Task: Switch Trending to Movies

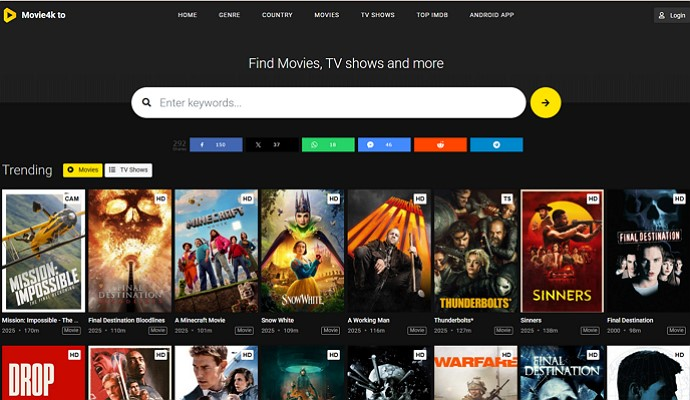Action: tap(83, 171)
